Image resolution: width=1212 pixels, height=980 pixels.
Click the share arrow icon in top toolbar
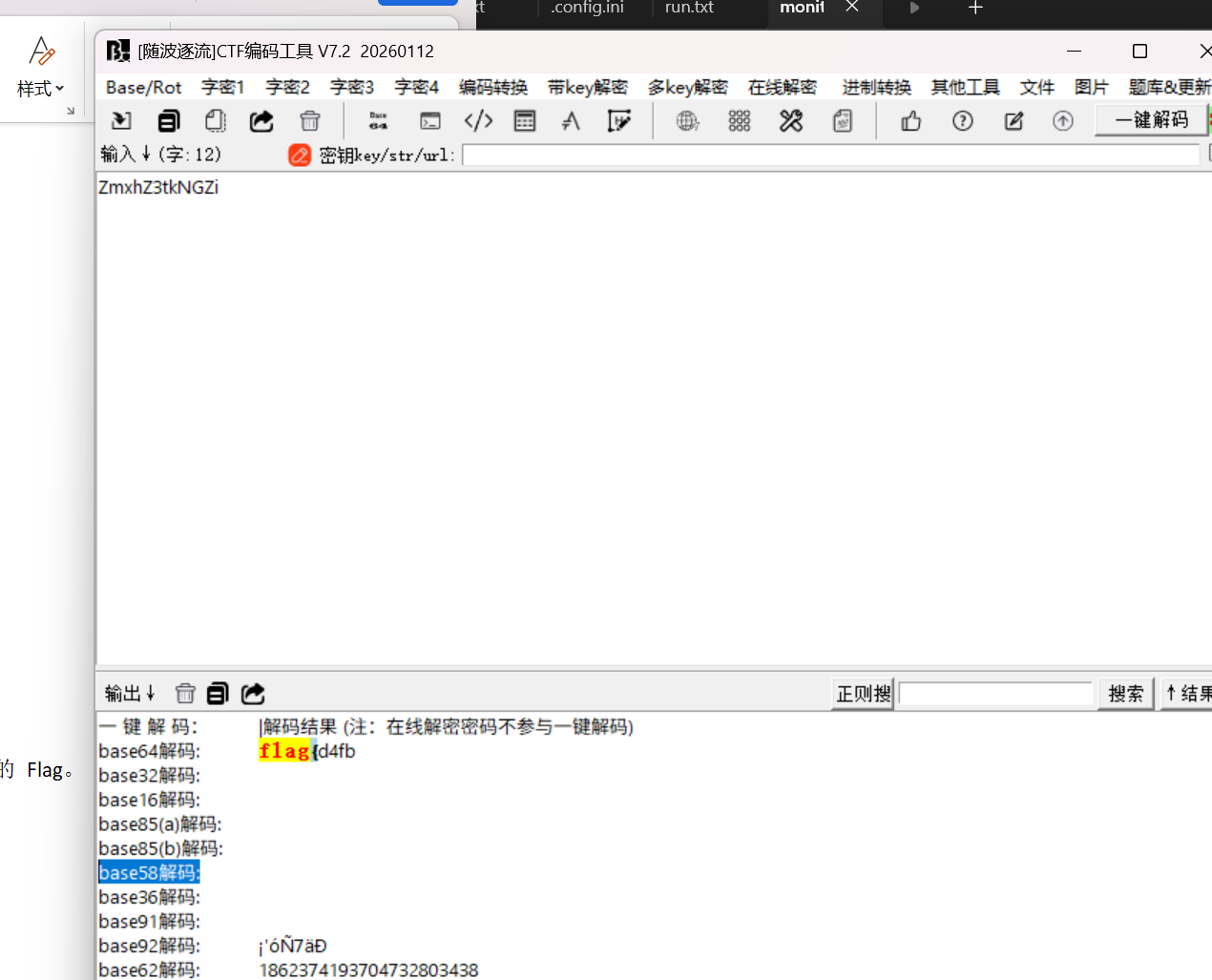(261, 121)
